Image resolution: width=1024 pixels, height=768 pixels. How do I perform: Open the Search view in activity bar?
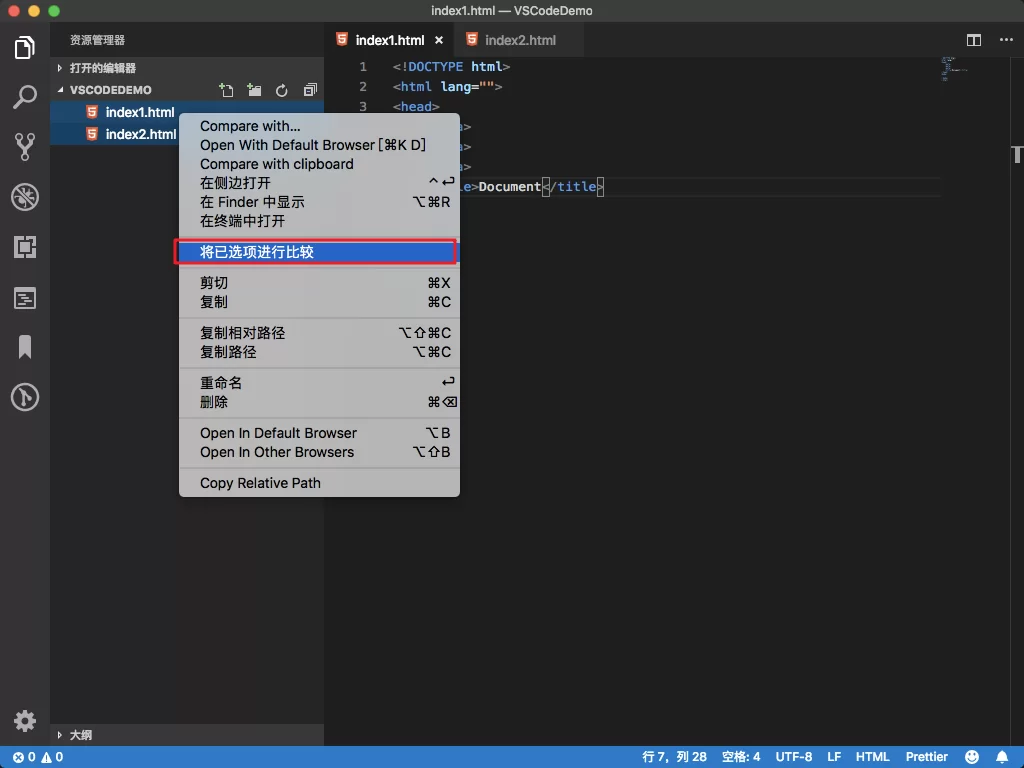(25, 97)
